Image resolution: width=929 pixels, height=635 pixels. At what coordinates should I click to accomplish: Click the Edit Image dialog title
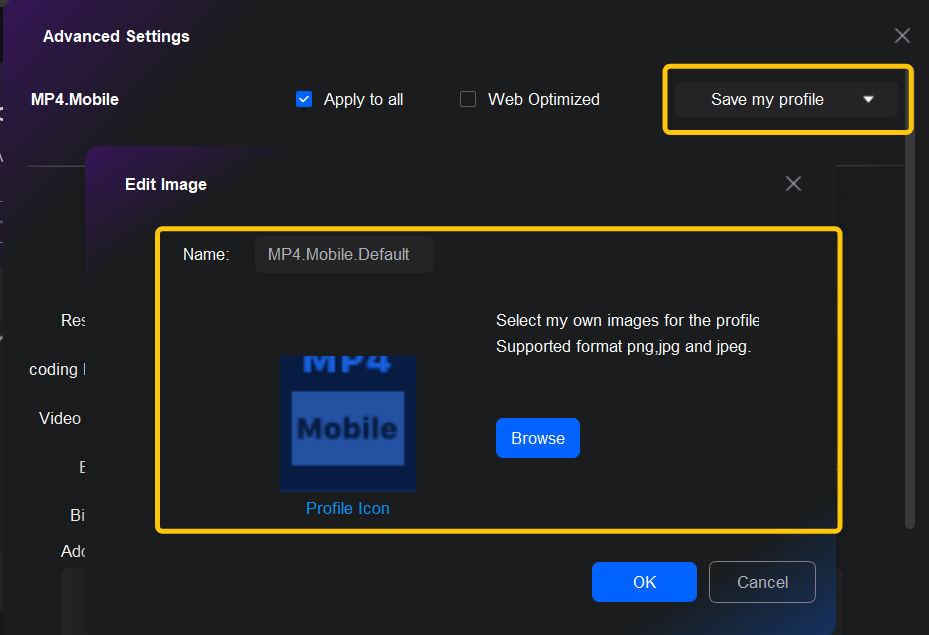coord(166,184)
